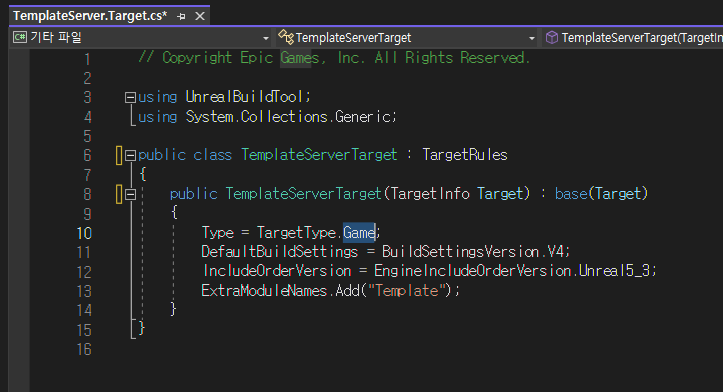Image resolution: width=723 pixels, height=392 pixels.
Task: Click the change marker beside line 6
Action: click(x=119, y=155)
